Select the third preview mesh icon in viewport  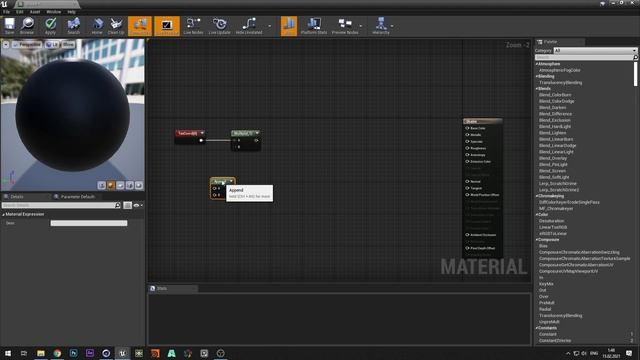tap(120, 185)
